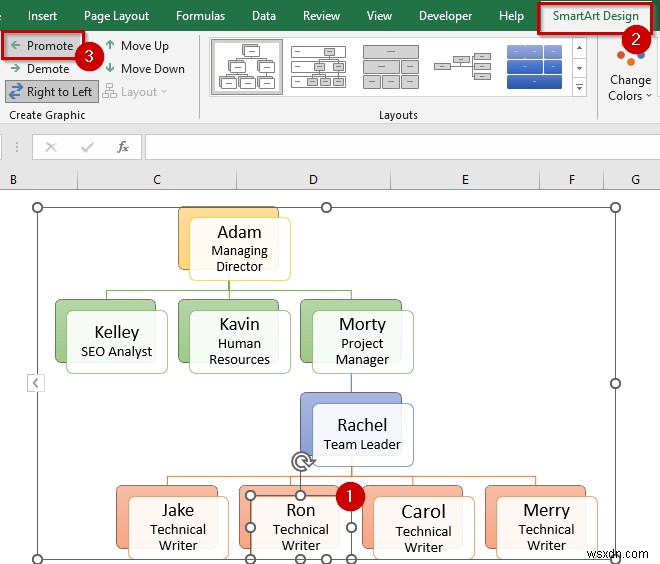This screenshot has width=660, height=564.
Task: Select the Merry Technical Writer box
Action: tap(546, 527)
